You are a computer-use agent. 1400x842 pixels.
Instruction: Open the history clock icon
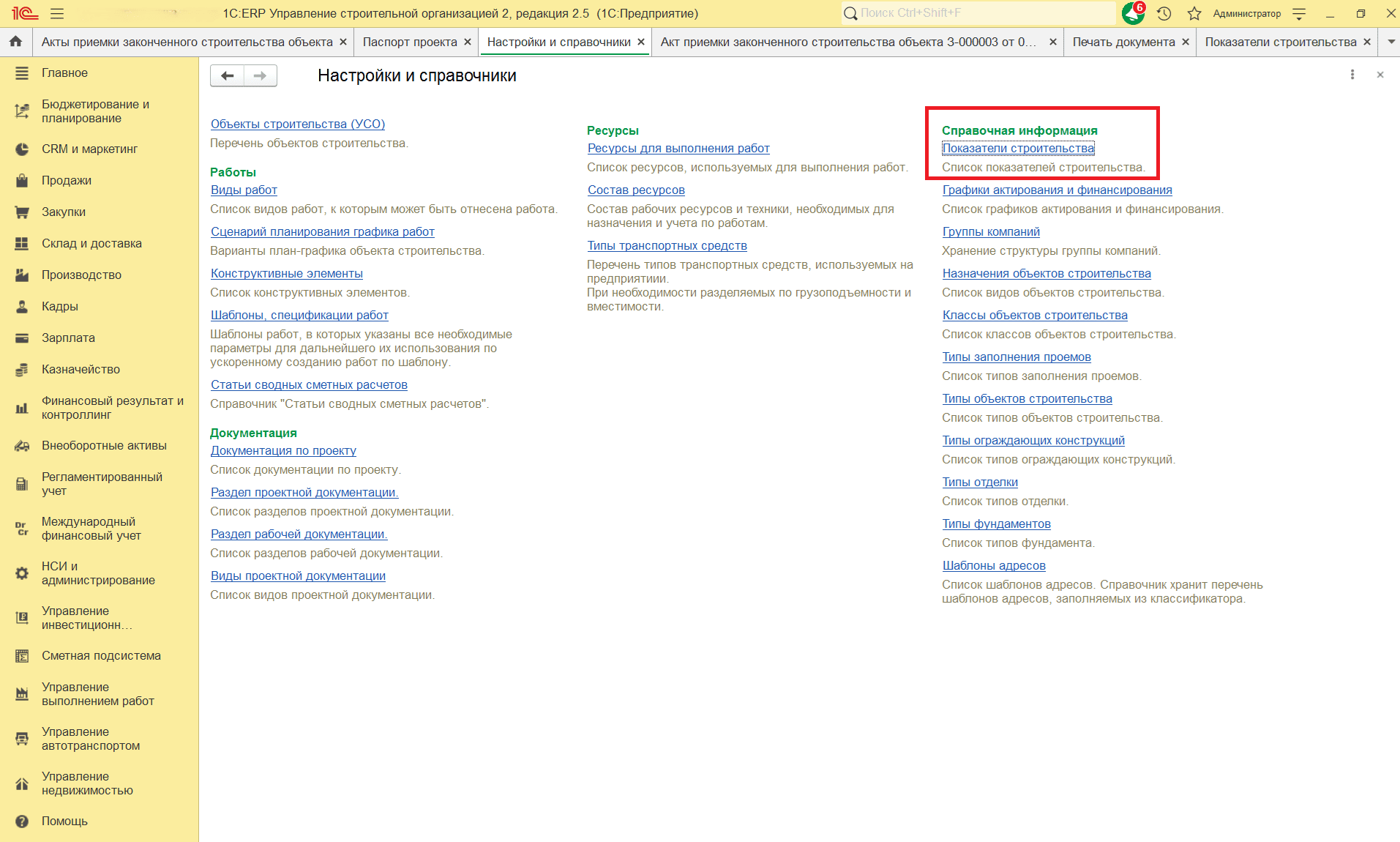(x=1164, y=13)
